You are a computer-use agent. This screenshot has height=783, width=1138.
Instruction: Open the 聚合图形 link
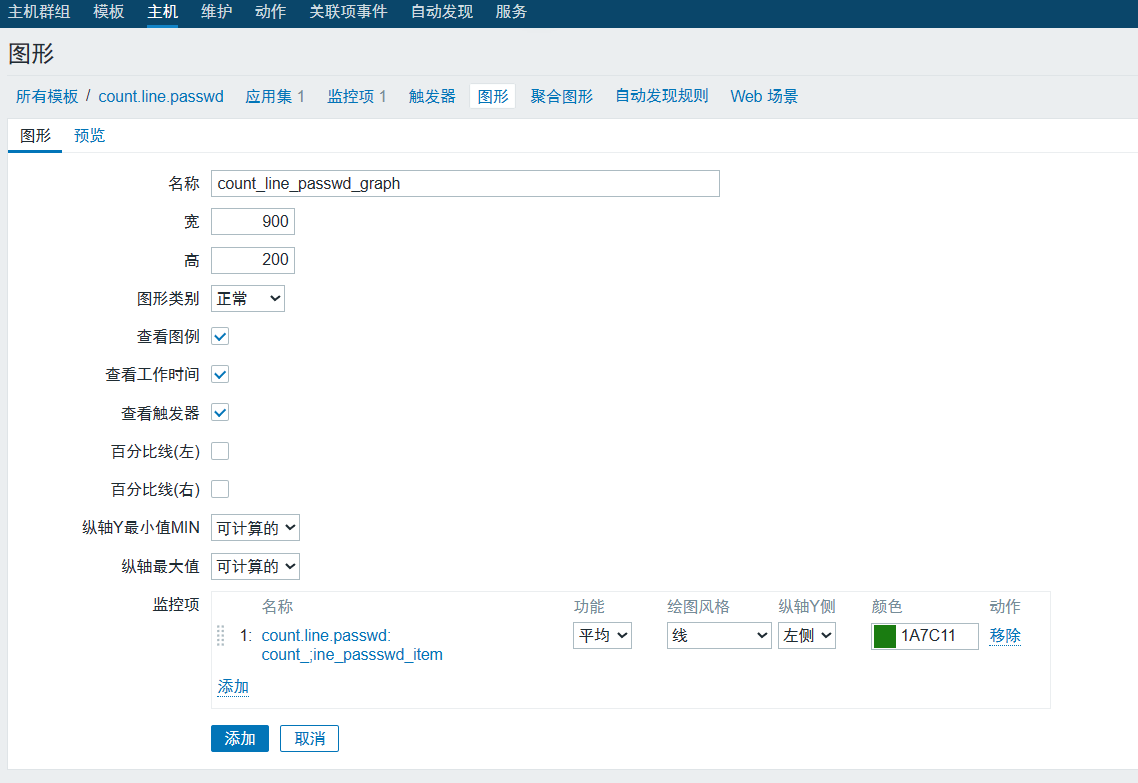(561, 97)
